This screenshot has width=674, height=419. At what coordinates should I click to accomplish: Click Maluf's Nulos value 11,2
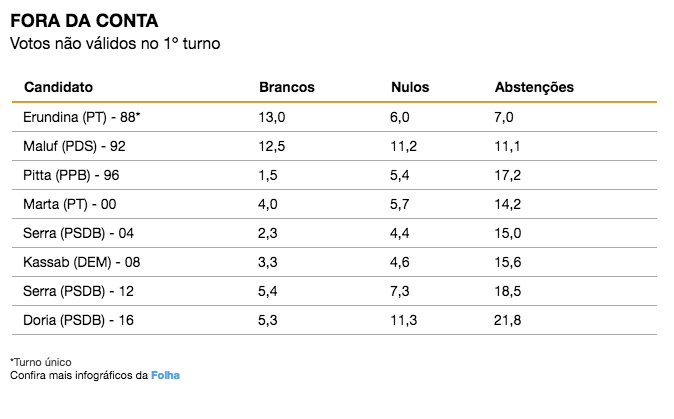click(x=405, y=146)
